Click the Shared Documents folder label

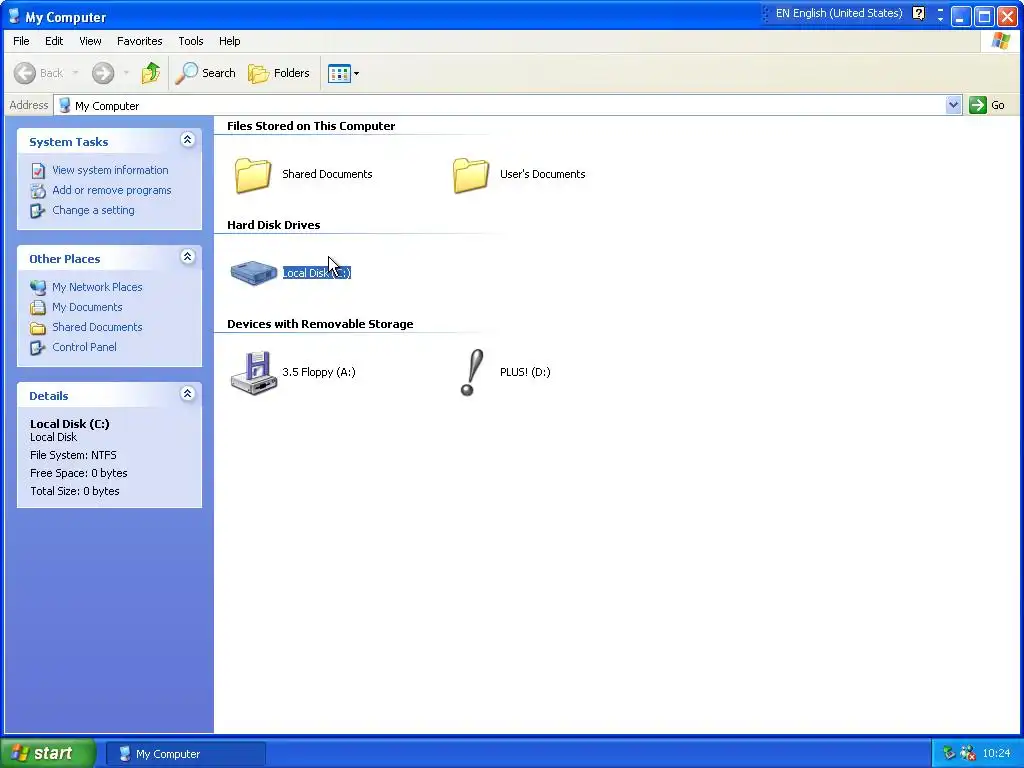(x=327, y=174)
